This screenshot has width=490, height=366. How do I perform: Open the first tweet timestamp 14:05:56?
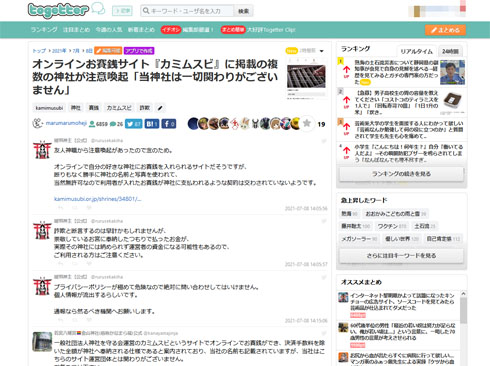click(306, 208)
